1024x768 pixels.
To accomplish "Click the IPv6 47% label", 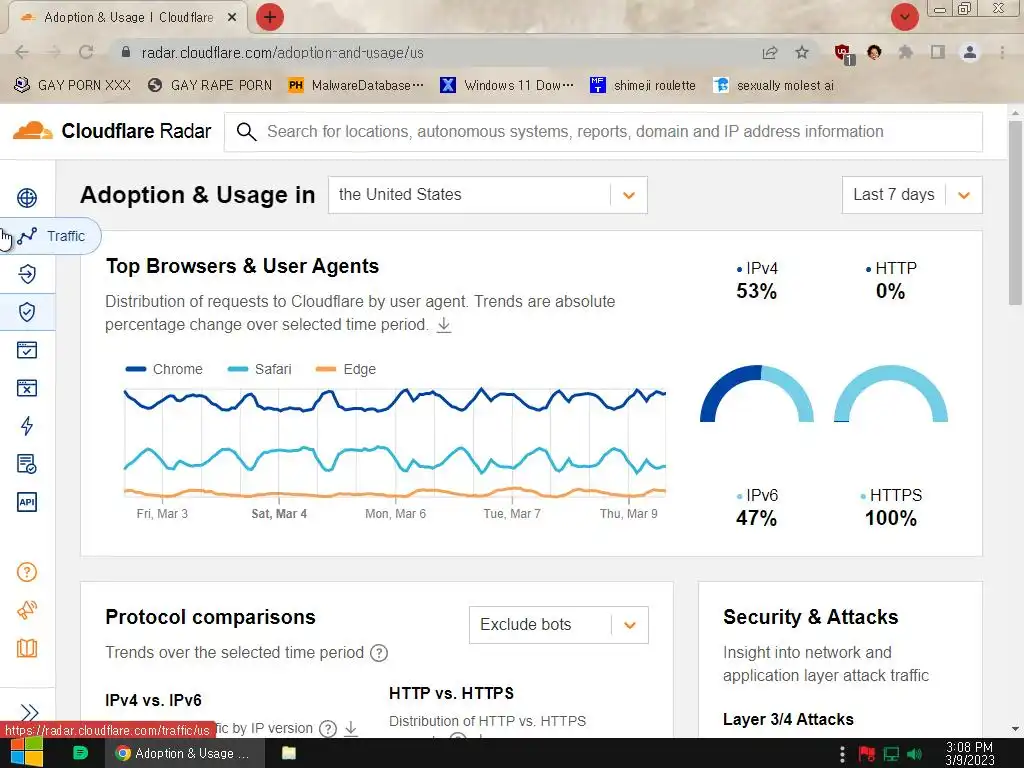I will coord(757,507).
